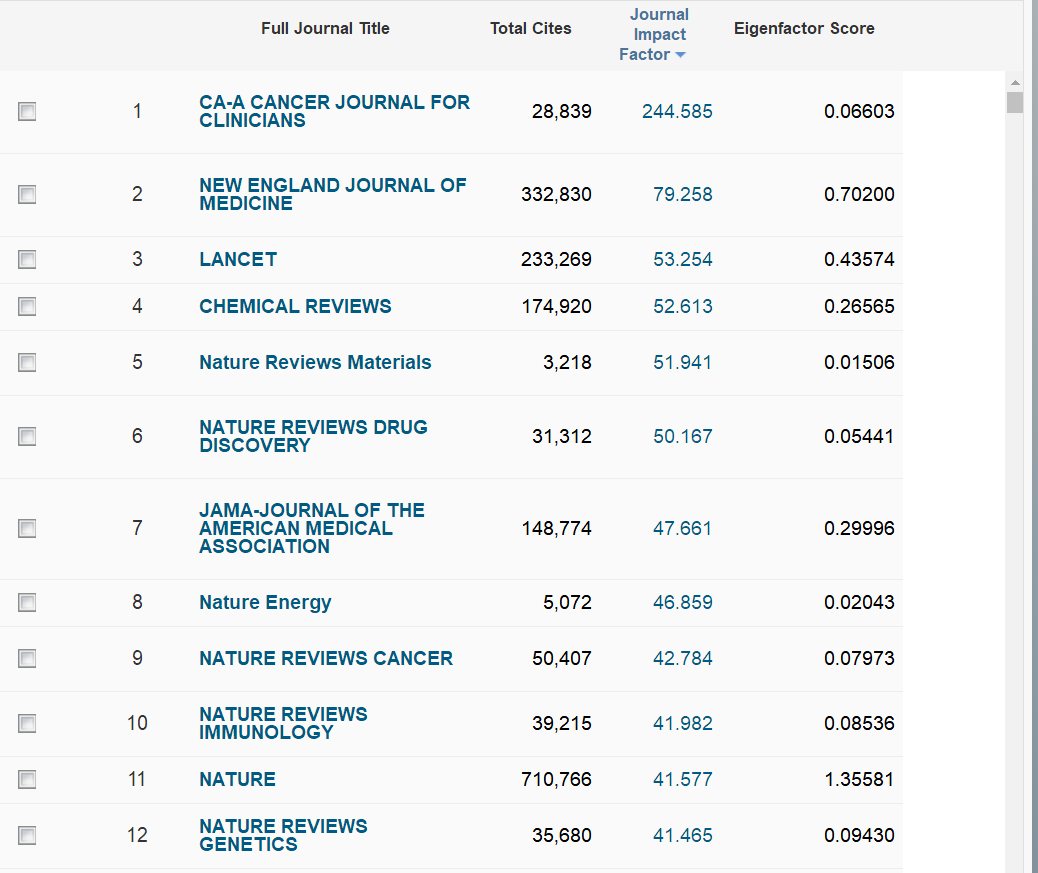Click the sort arrow beside Factor
The image size is (1038, 873).
tap(680, 55)
